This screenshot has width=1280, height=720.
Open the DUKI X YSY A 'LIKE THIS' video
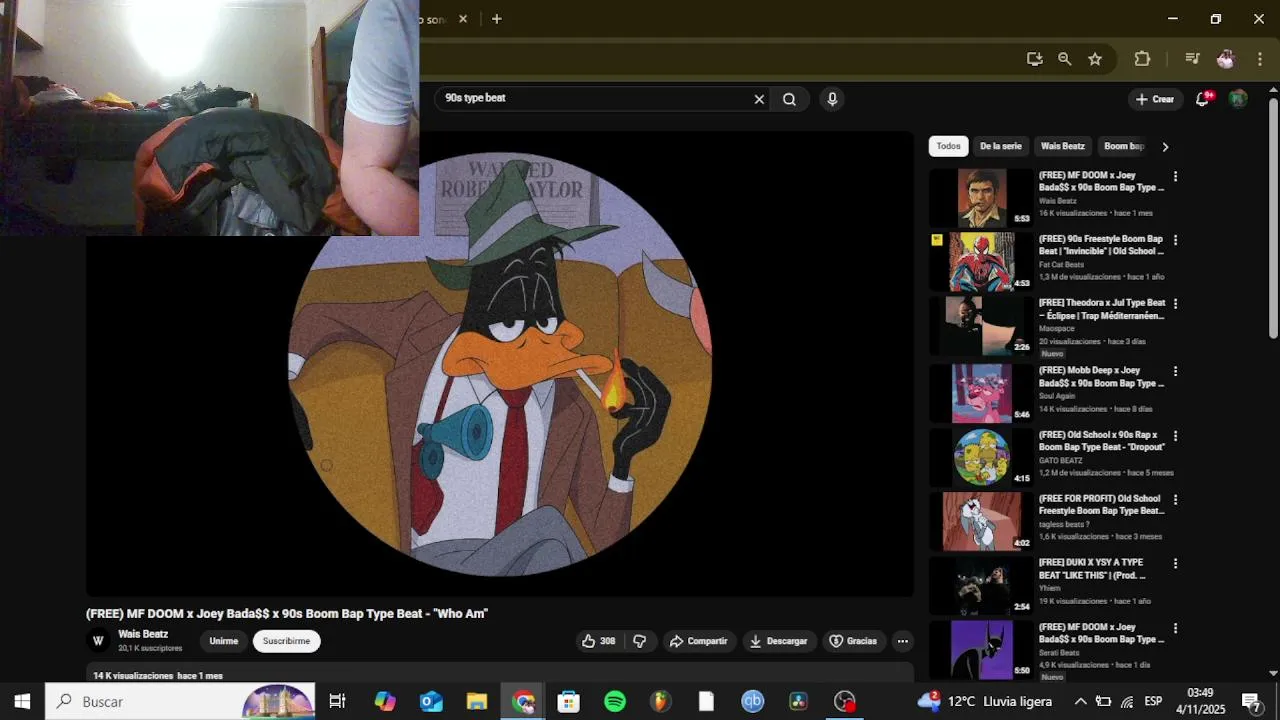1092,569
